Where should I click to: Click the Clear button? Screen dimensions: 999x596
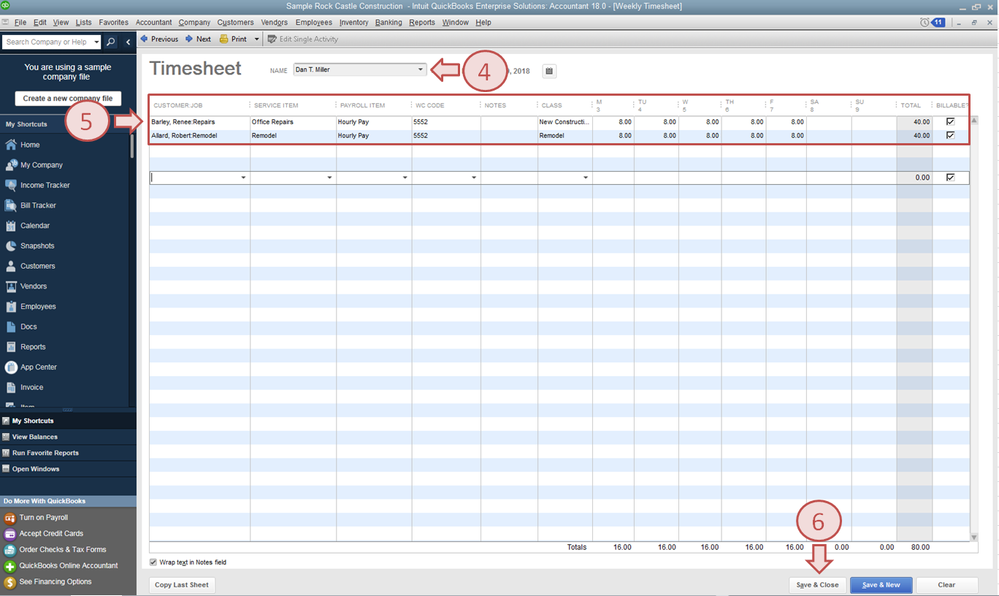click(x=946, y=585)
